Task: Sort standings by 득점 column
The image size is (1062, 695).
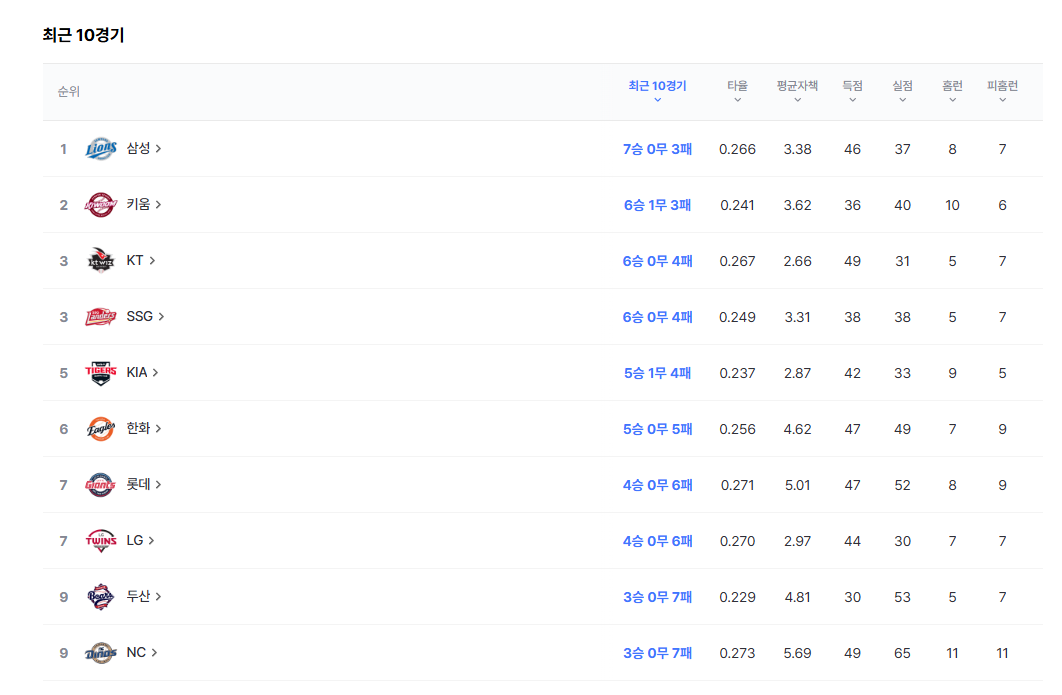Action: click(x=852, y=91)
